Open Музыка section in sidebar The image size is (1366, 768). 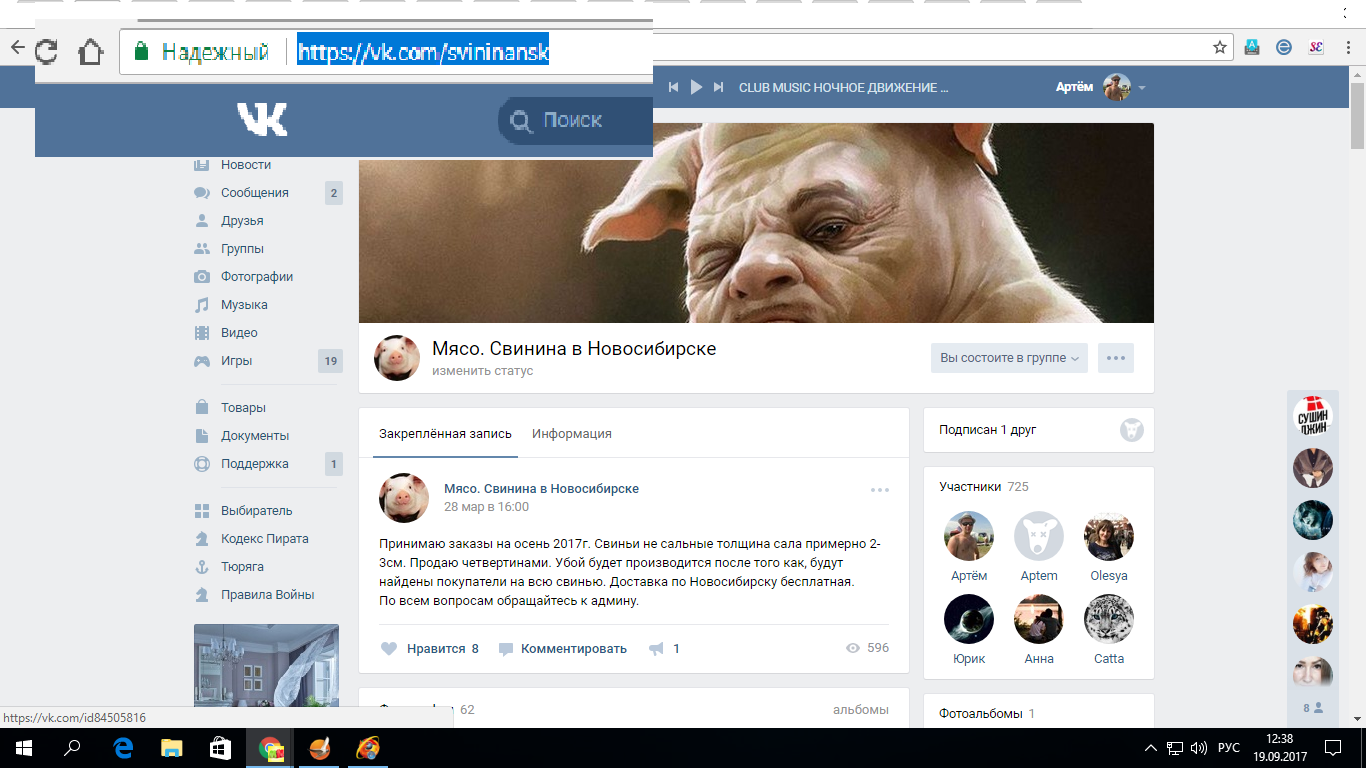[x=244, y=305]
